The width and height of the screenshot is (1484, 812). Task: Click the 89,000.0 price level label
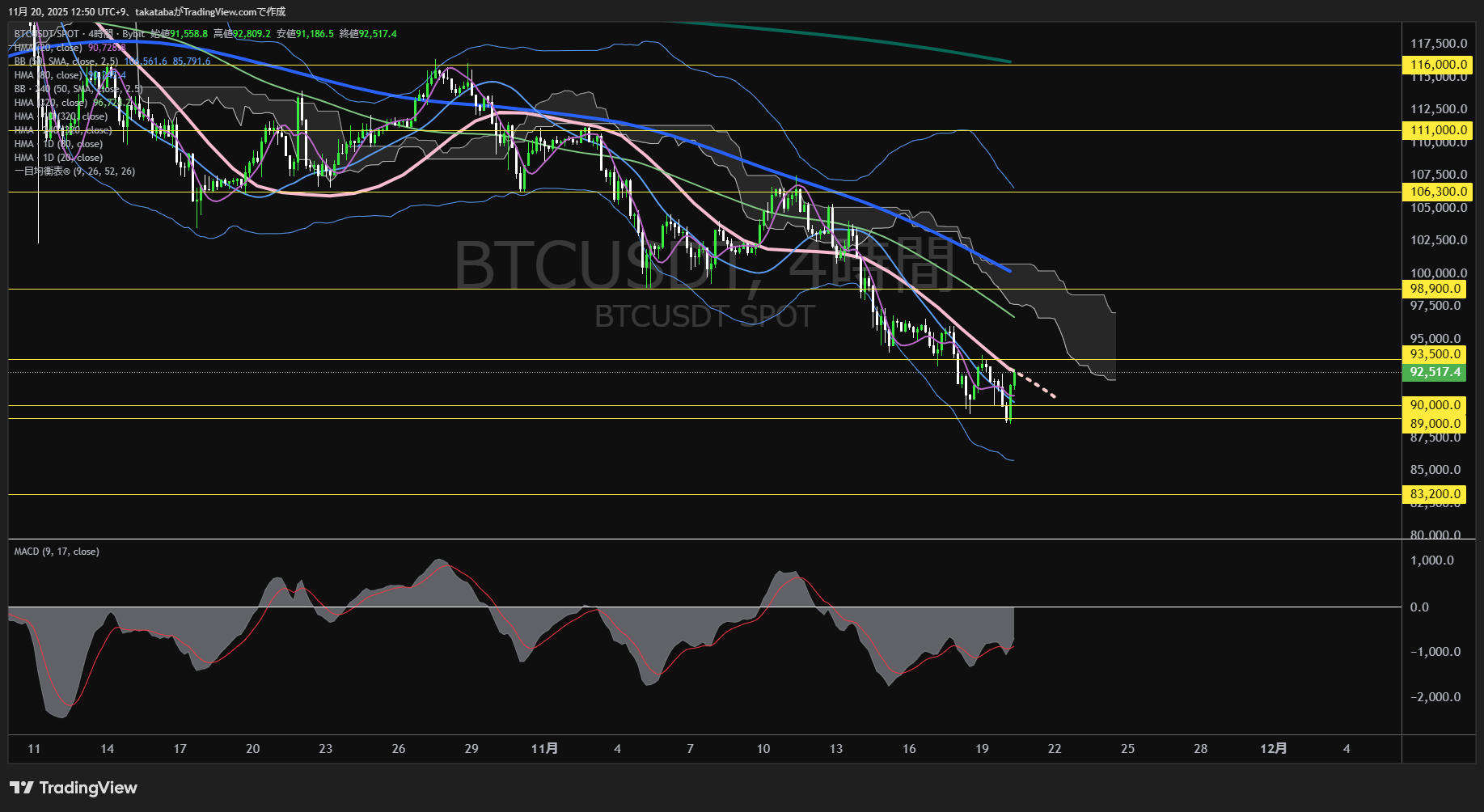1436,423
